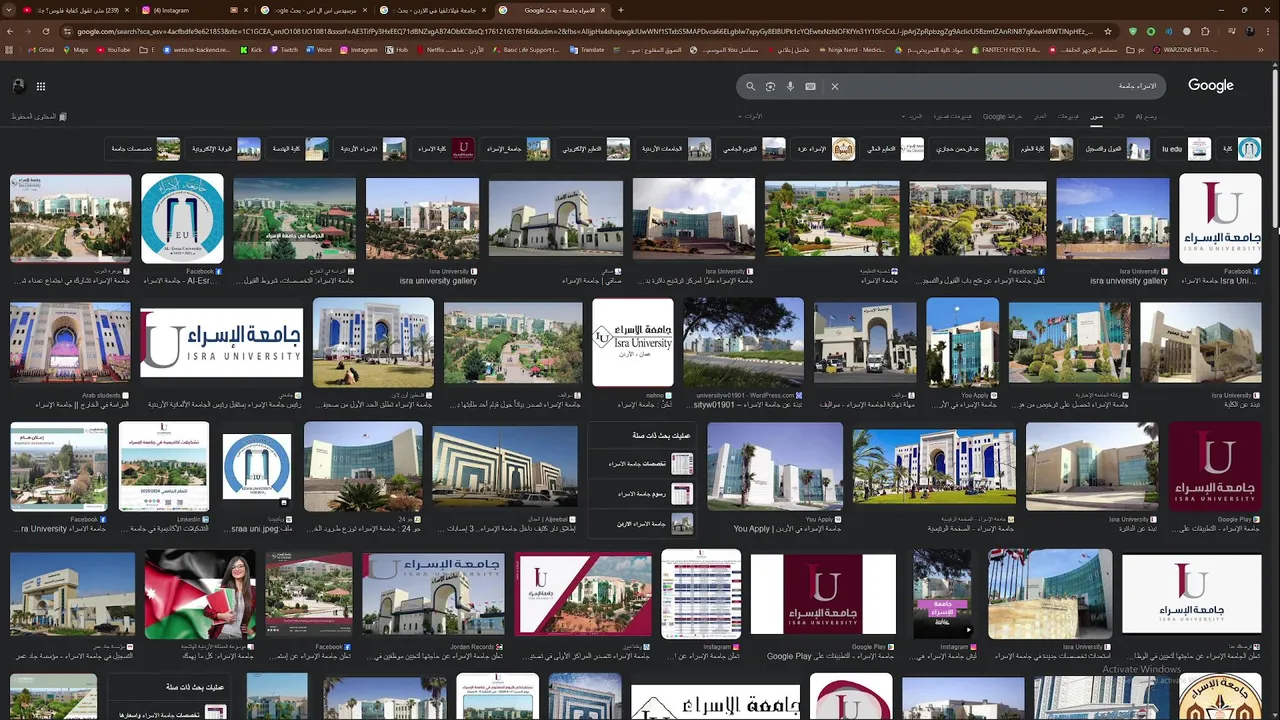Click the Google logo

(x=1210, y=85)
